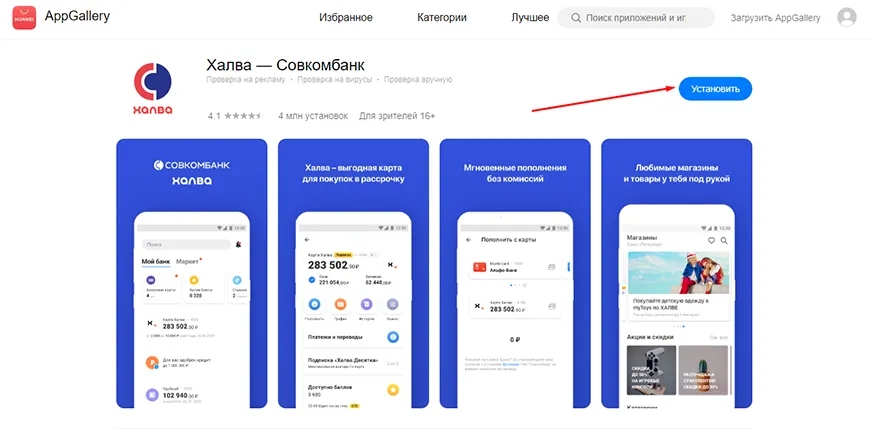
Task: Click the Huawei AppGallery logo icon
Action: pos(24,18)
